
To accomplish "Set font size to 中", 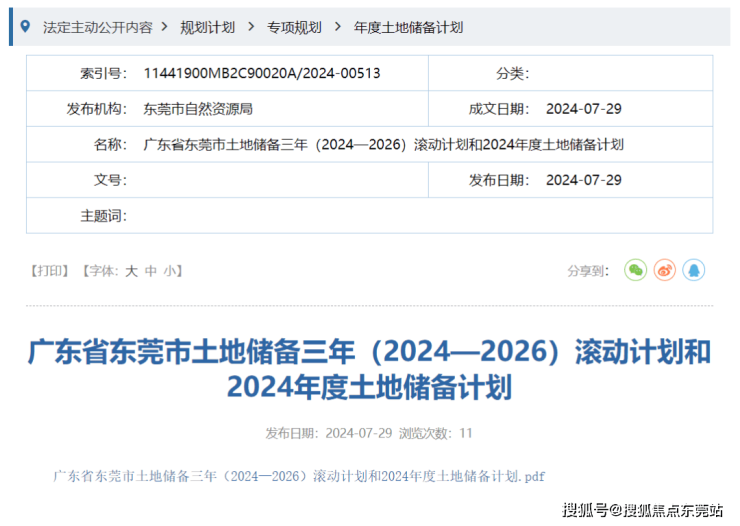I will (151, 271).
